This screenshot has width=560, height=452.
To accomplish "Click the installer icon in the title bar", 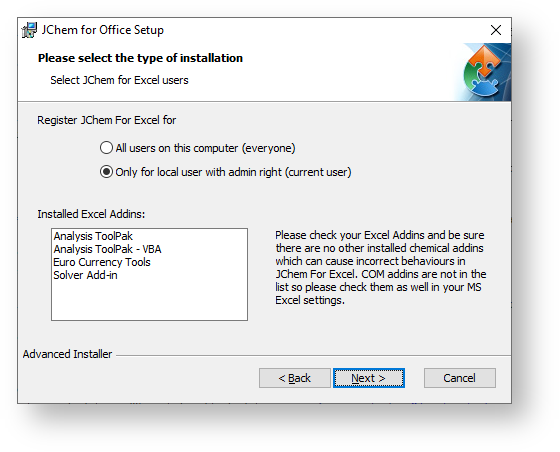I will (29, 30).
